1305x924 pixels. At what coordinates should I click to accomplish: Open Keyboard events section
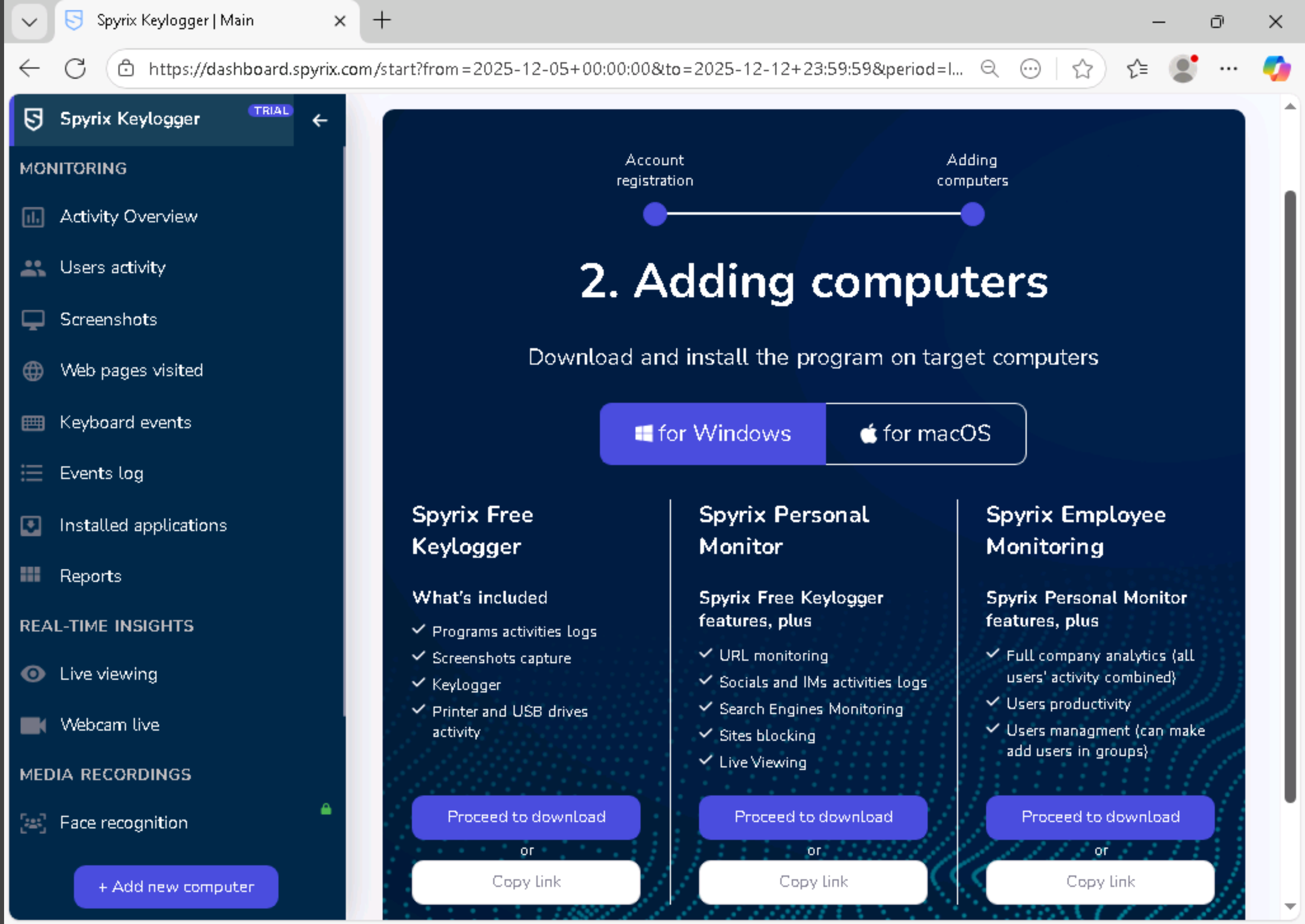tap(125, 423)
